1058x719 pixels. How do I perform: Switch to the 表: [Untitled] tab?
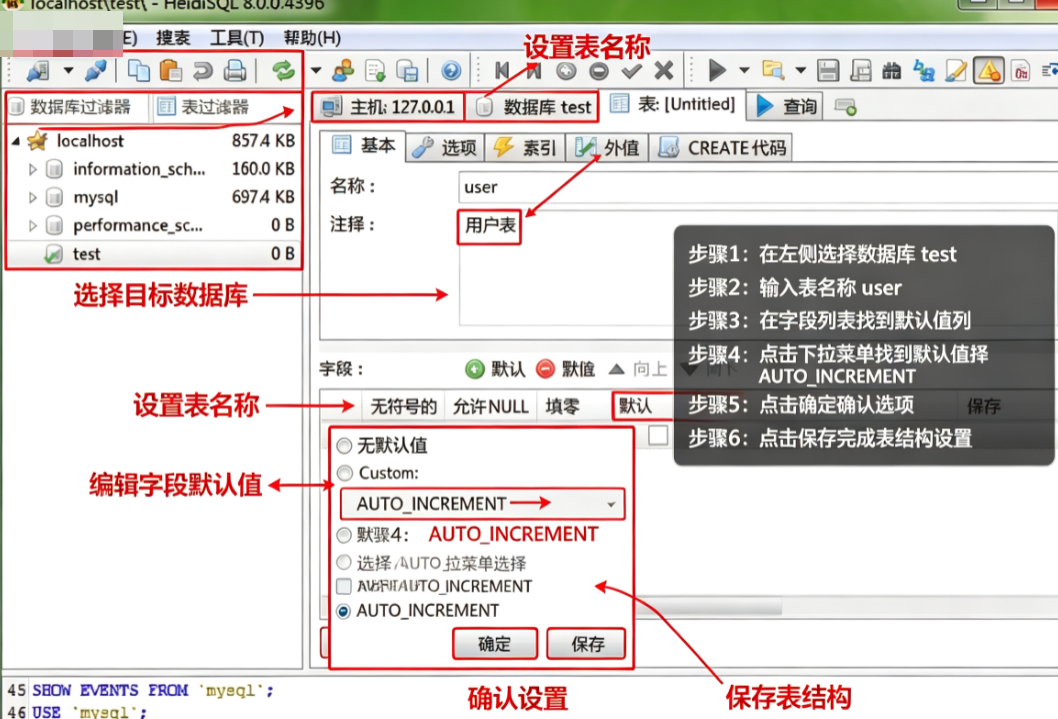coord(673,105)
